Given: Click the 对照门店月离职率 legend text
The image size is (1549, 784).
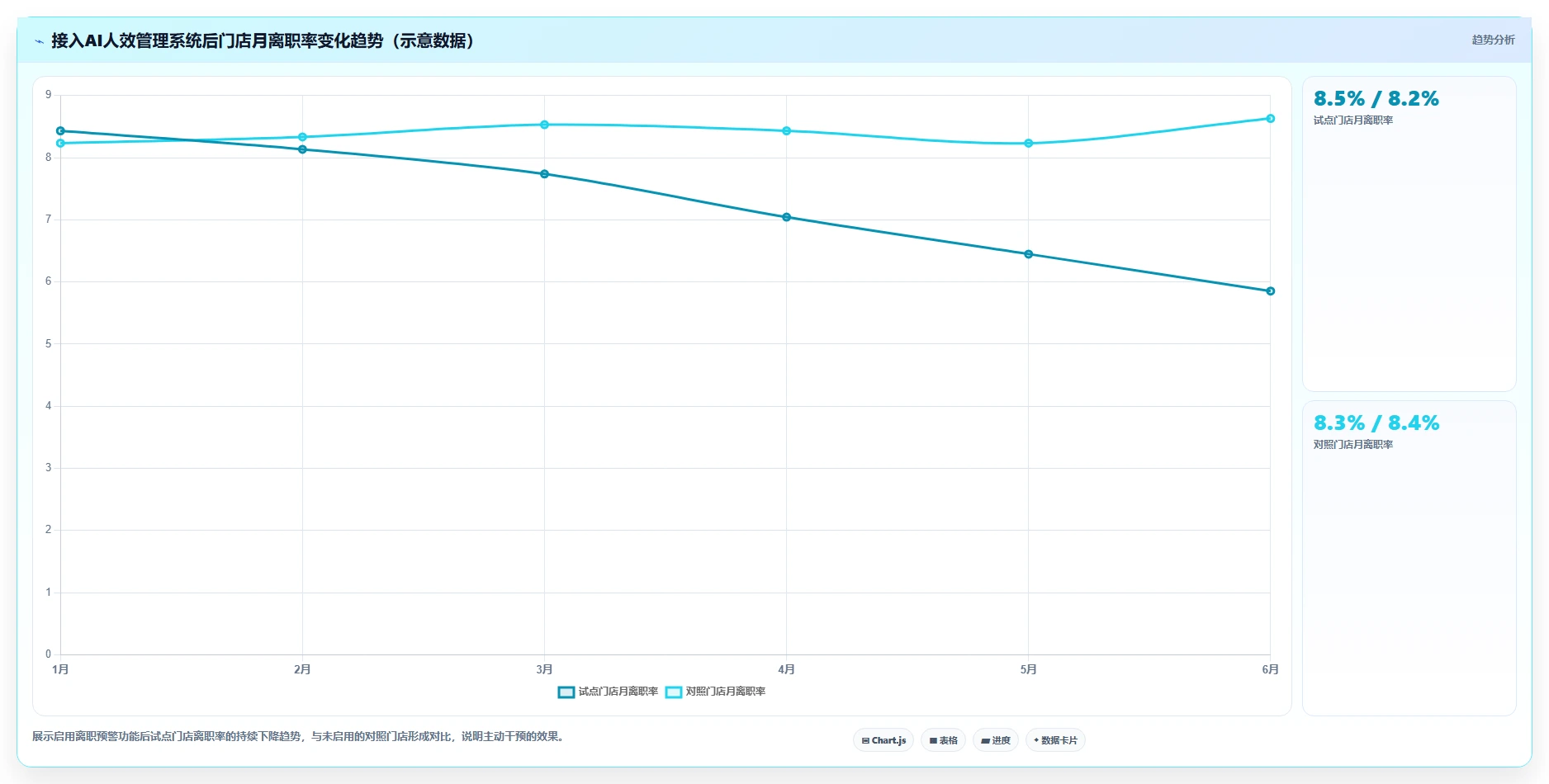Looking at the screenshot, I should [x=726, y=692].
